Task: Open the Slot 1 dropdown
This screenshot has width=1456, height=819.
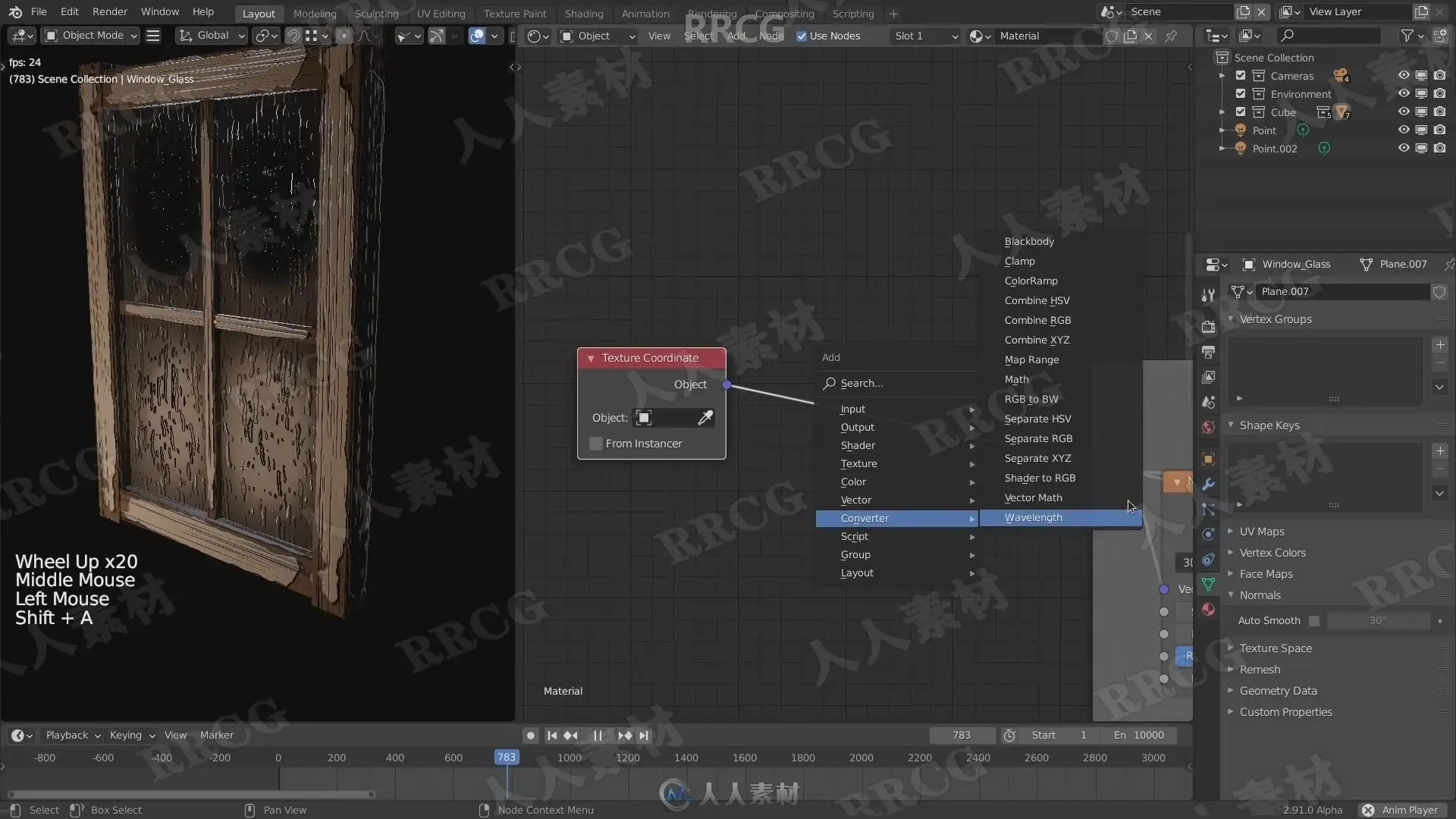Action: pyautogui.click(x=925, y=36)
